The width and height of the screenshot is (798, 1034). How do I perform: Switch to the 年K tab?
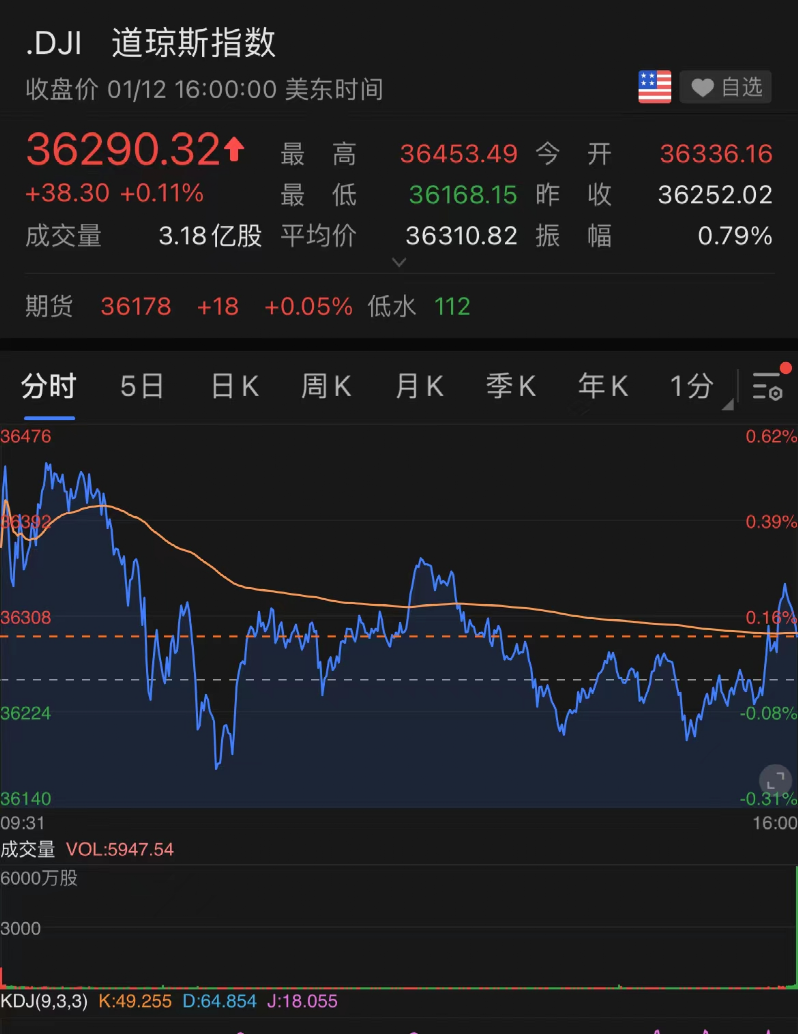coord(603,386)
